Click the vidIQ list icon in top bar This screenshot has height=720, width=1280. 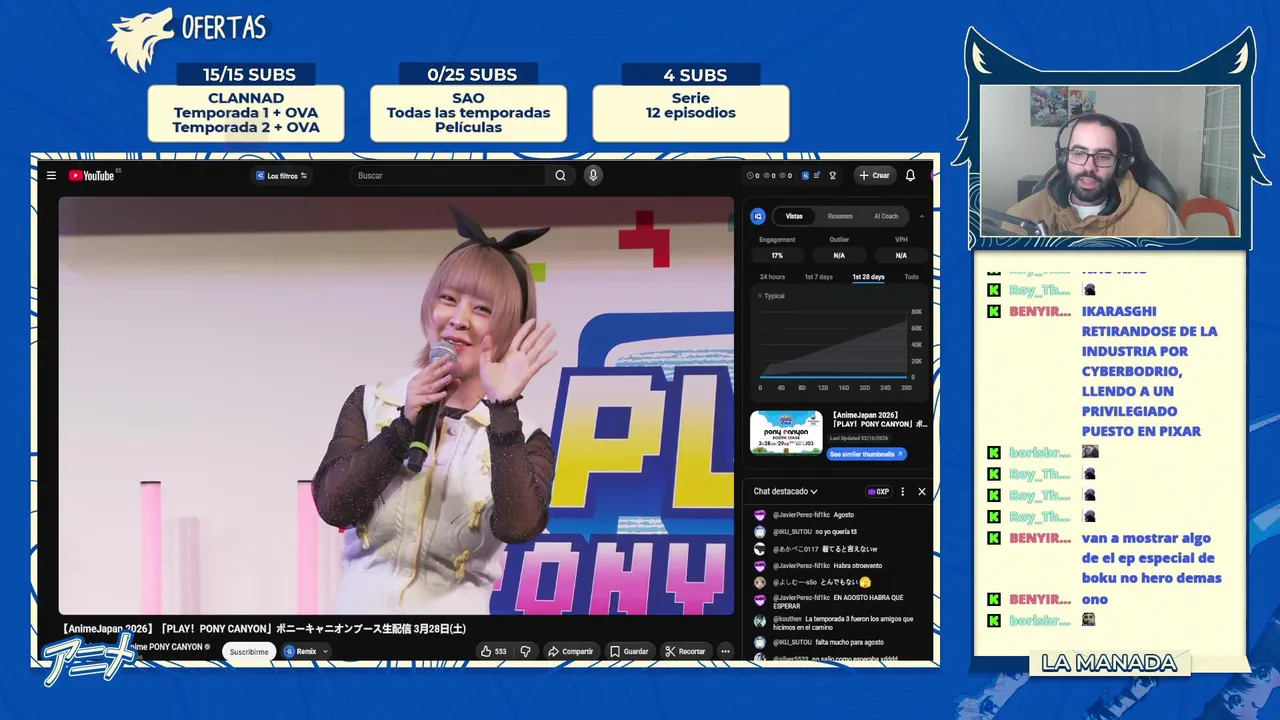pyautogui.click(x=816, y=176)
